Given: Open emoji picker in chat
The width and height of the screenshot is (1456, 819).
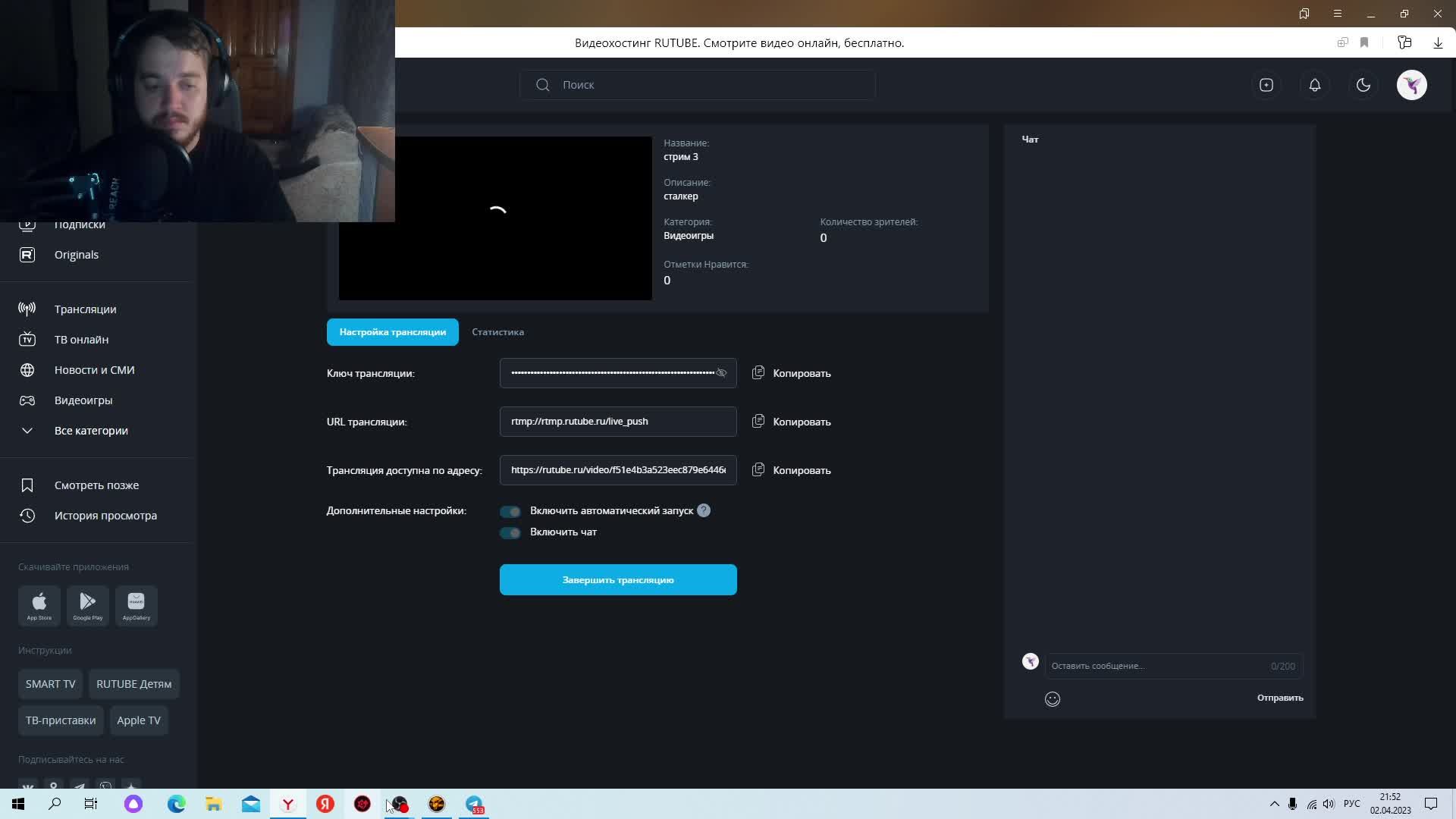Looking at the screenshot, I should coord(1052,698).
